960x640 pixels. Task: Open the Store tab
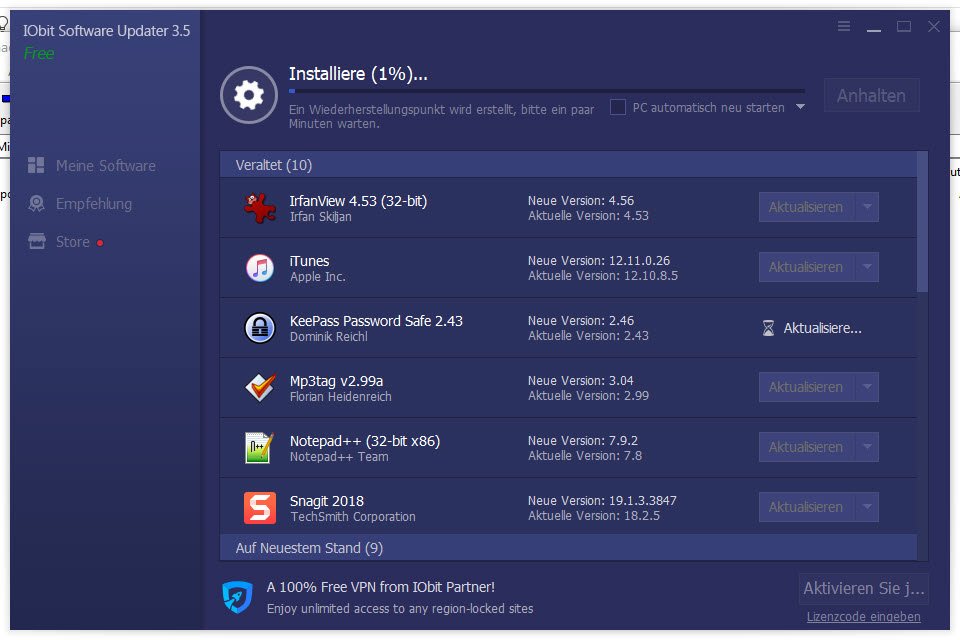click(x=59, y=241)
